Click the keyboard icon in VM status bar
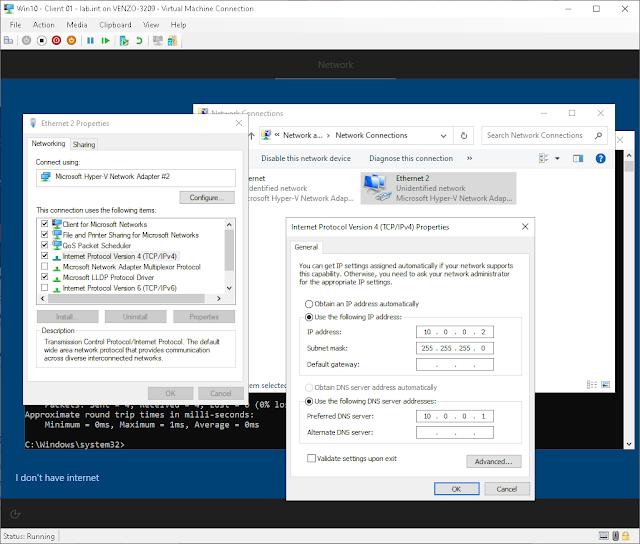 [604, 535]
